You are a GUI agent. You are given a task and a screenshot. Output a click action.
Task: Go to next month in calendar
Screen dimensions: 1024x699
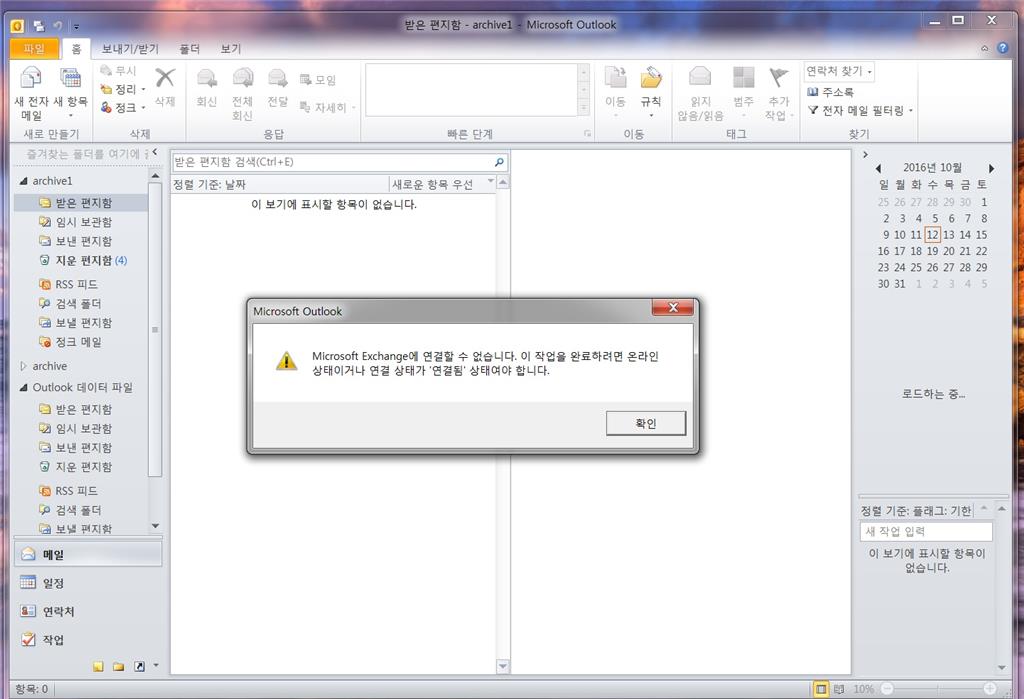[991, 169]
